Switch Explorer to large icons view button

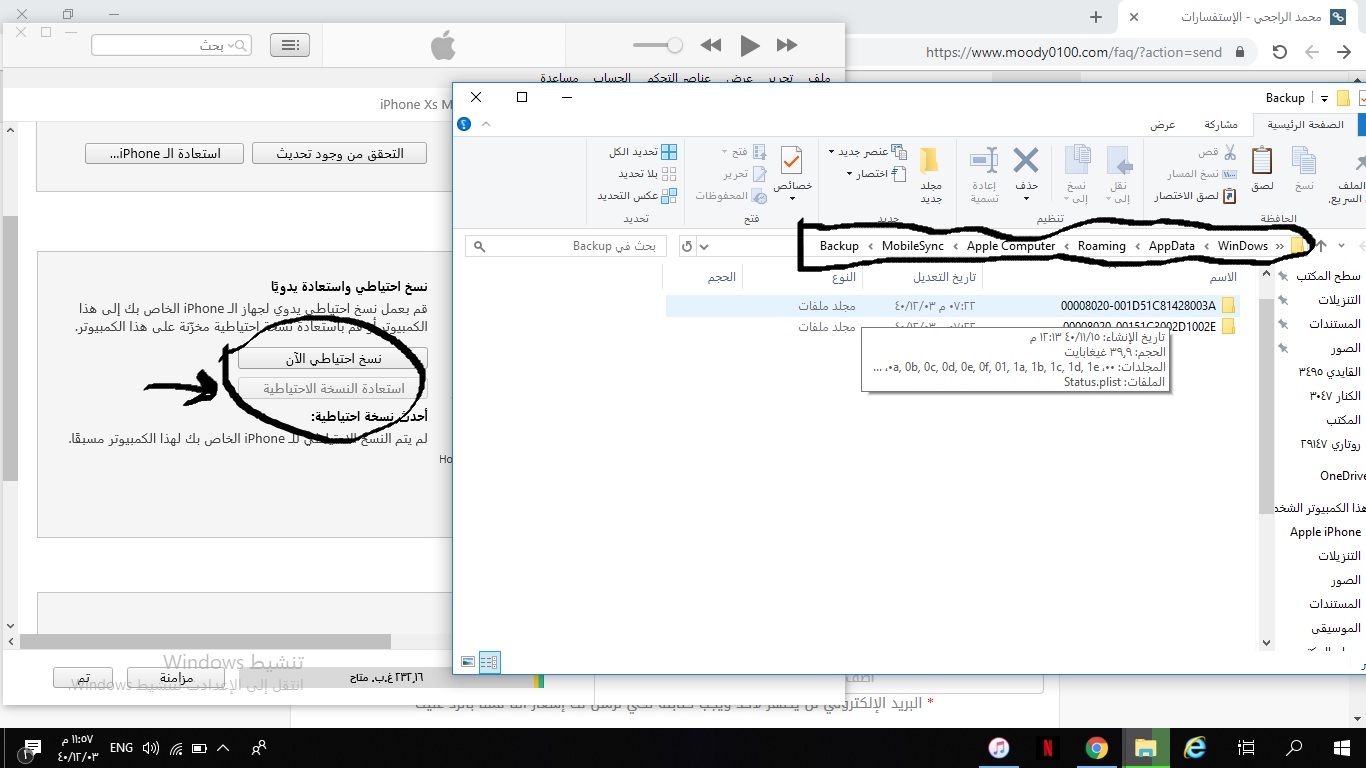(469, 661)
